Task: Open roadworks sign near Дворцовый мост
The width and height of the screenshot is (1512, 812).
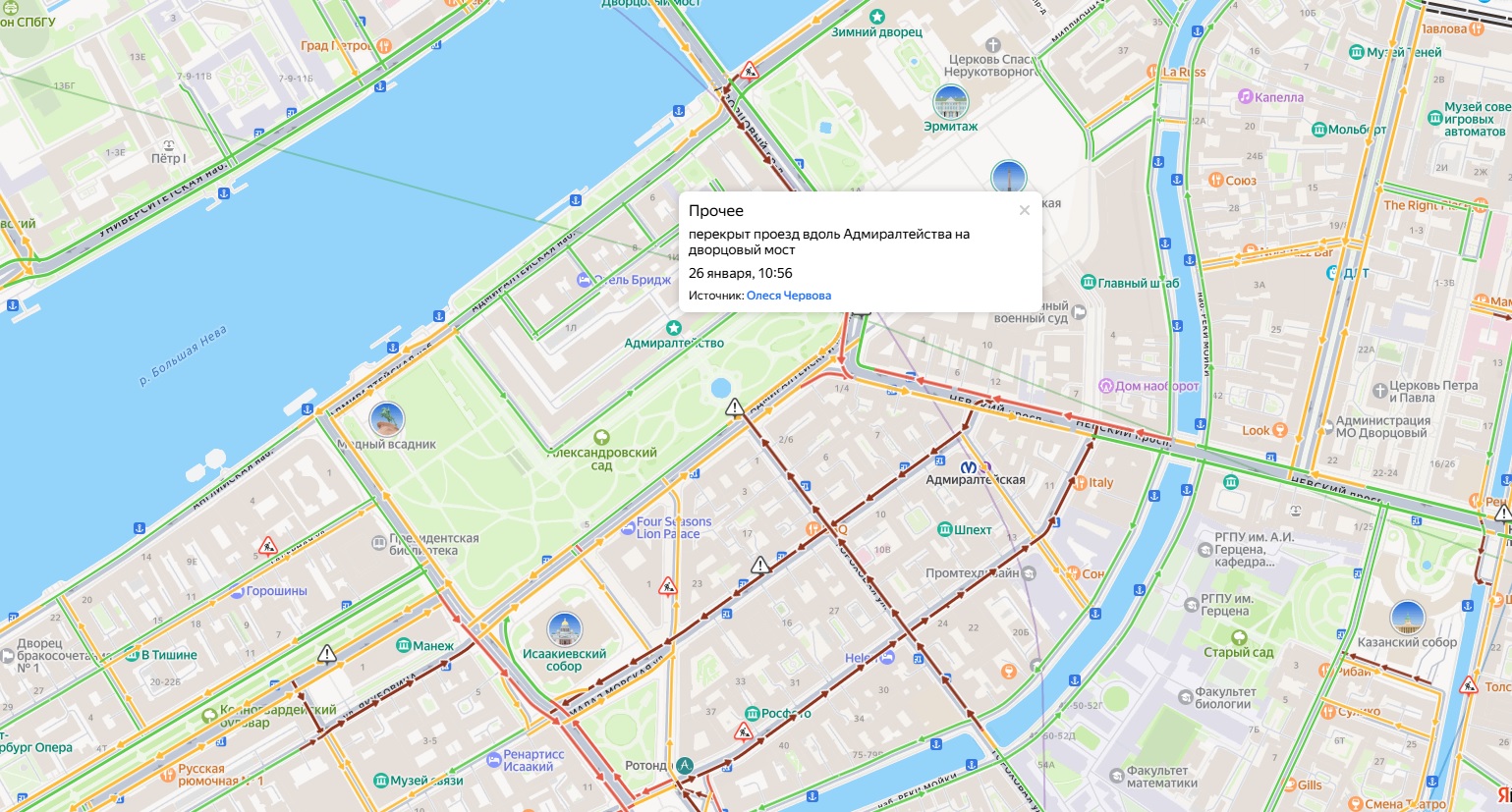Action: [x=750, y=71]
